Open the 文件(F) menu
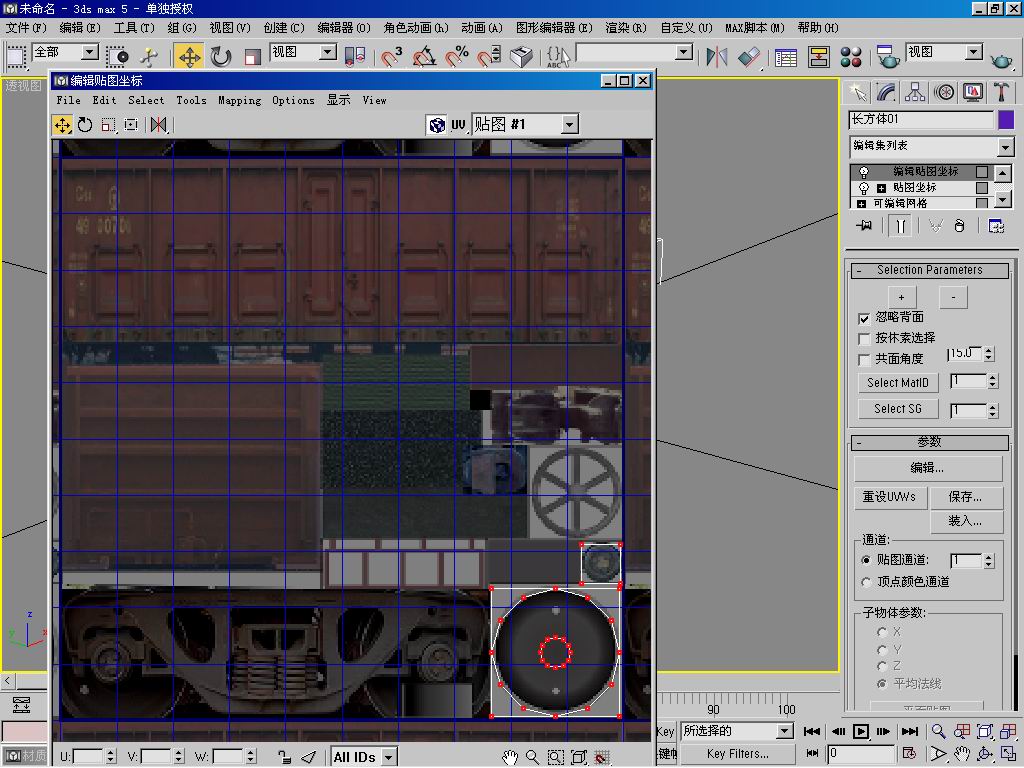Screen dimensions: 1024x768 [26, 28]
